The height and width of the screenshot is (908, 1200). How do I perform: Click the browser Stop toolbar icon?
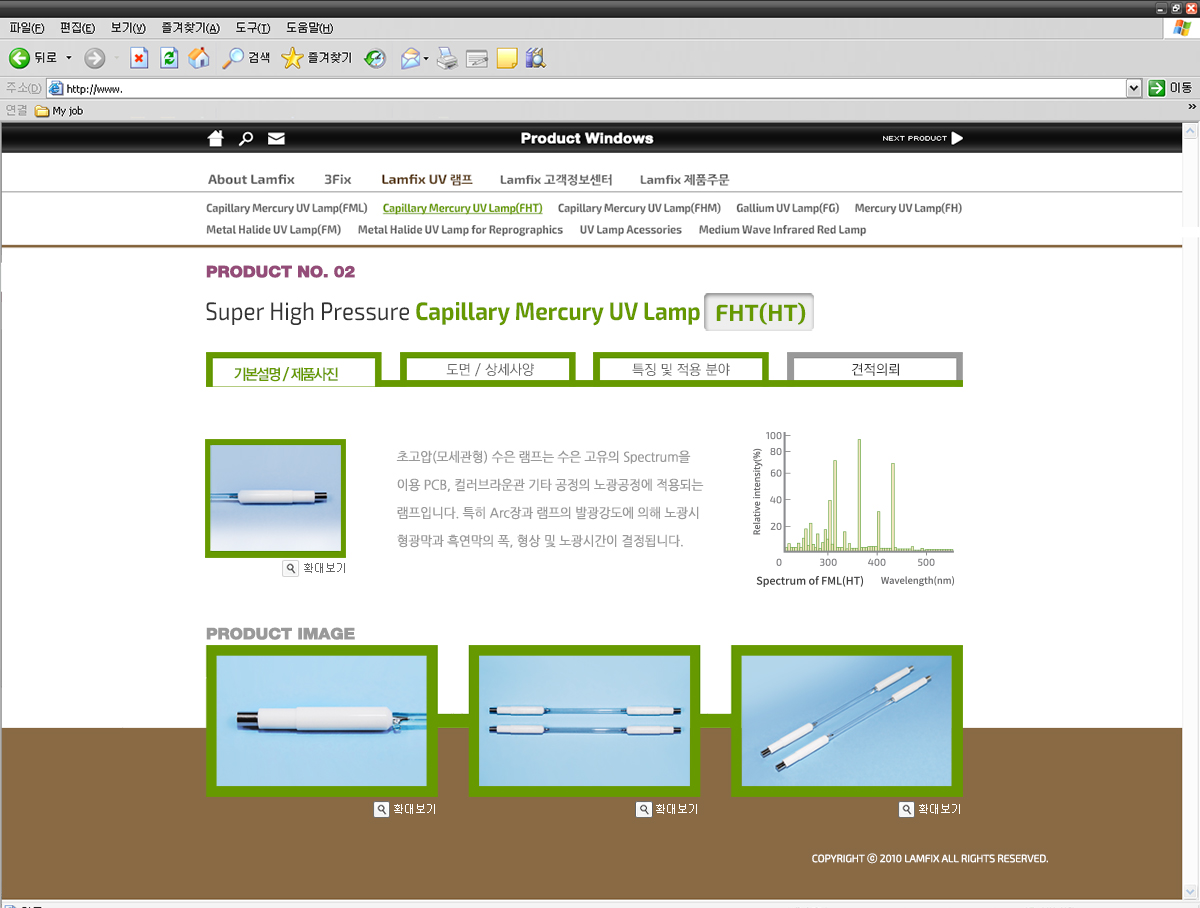click(139, 58)
